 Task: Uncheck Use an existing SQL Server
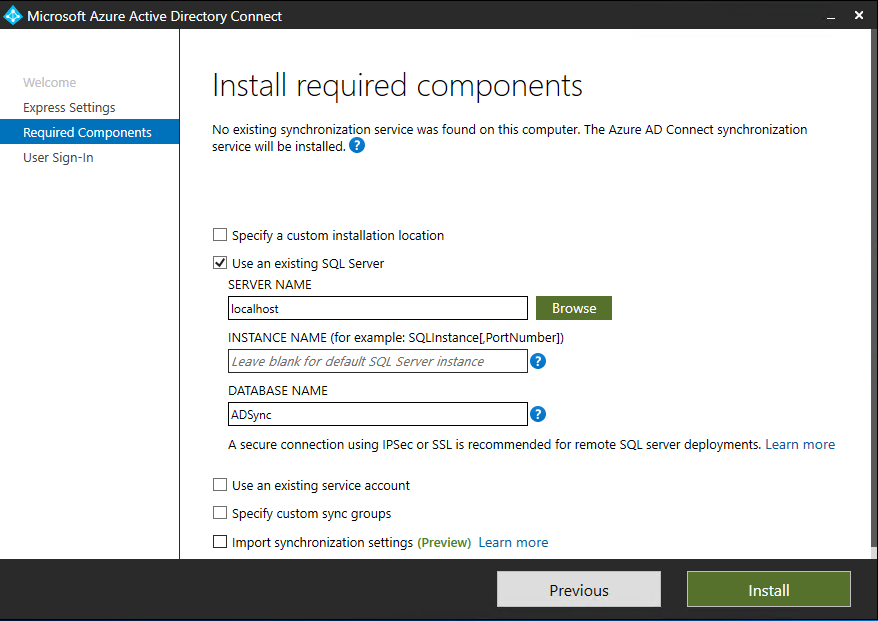click(220, 263)
